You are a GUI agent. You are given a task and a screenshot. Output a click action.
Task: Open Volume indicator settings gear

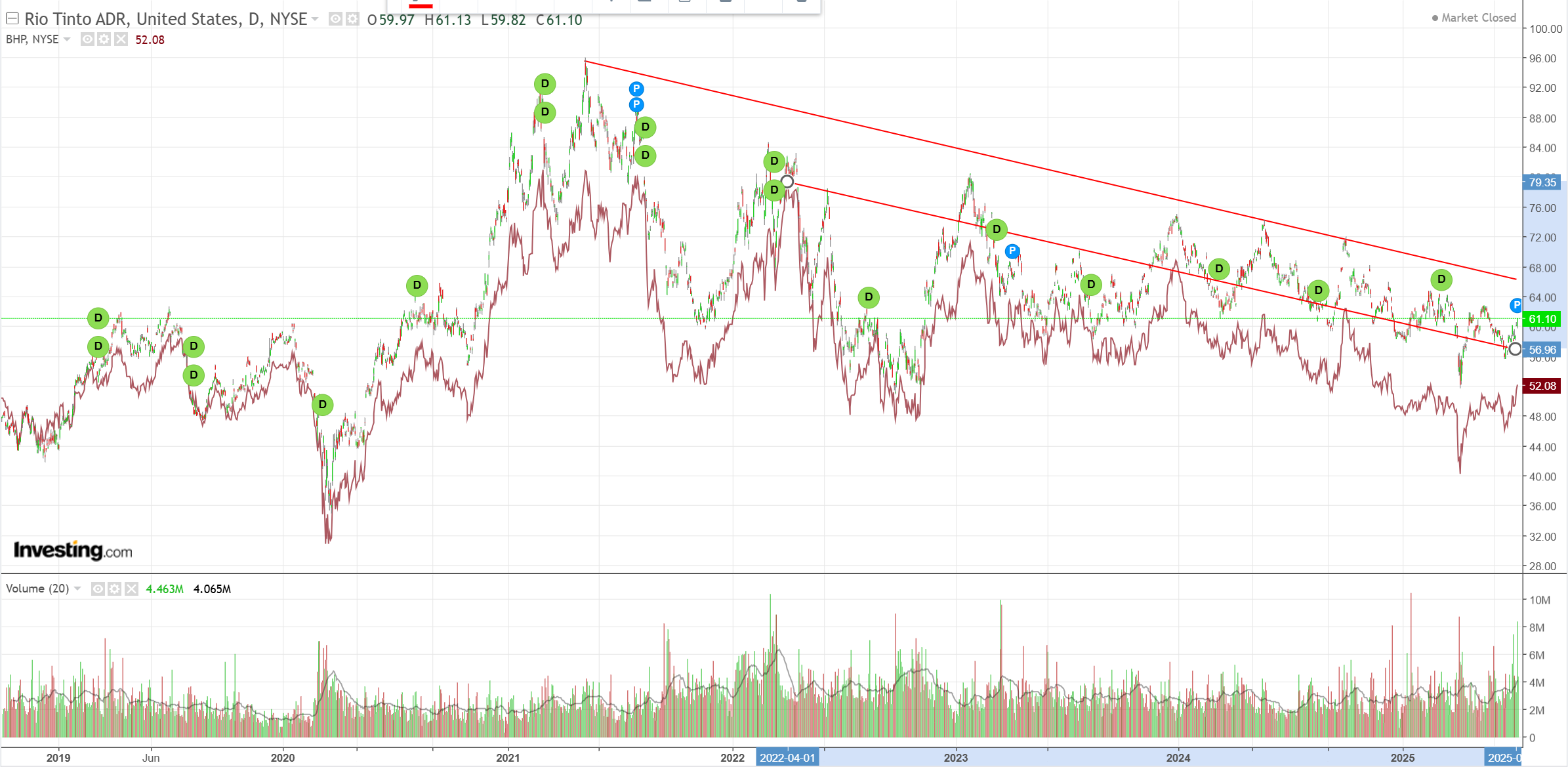tap(114, 589)
